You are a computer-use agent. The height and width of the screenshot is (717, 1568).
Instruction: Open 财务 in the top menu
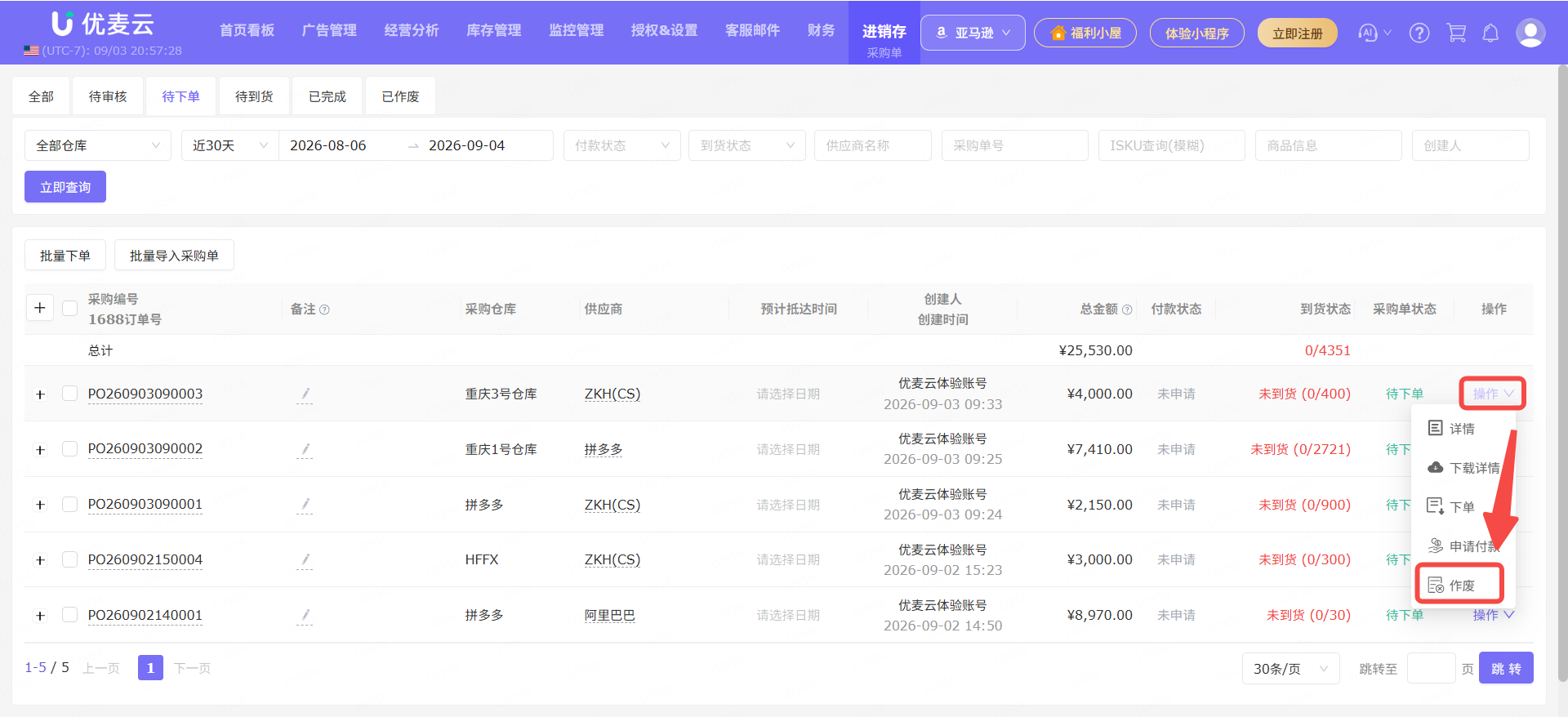(x=821, y=30)
